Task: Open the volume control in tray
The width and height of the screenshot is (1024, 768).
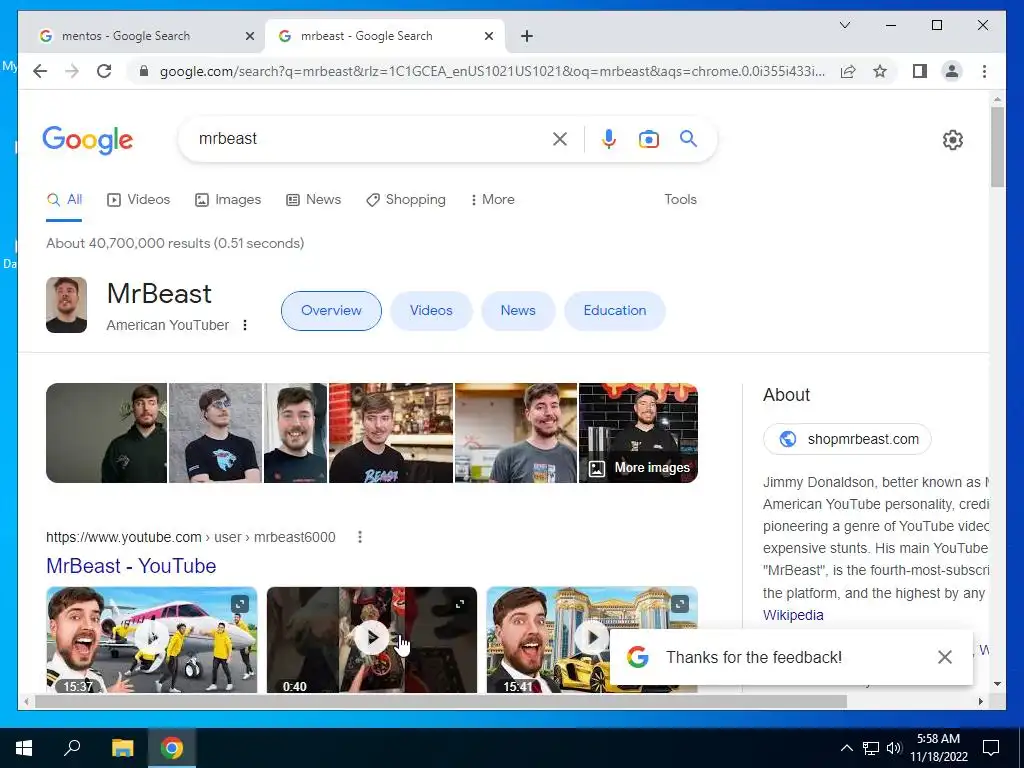Action: tap(895, 748)
